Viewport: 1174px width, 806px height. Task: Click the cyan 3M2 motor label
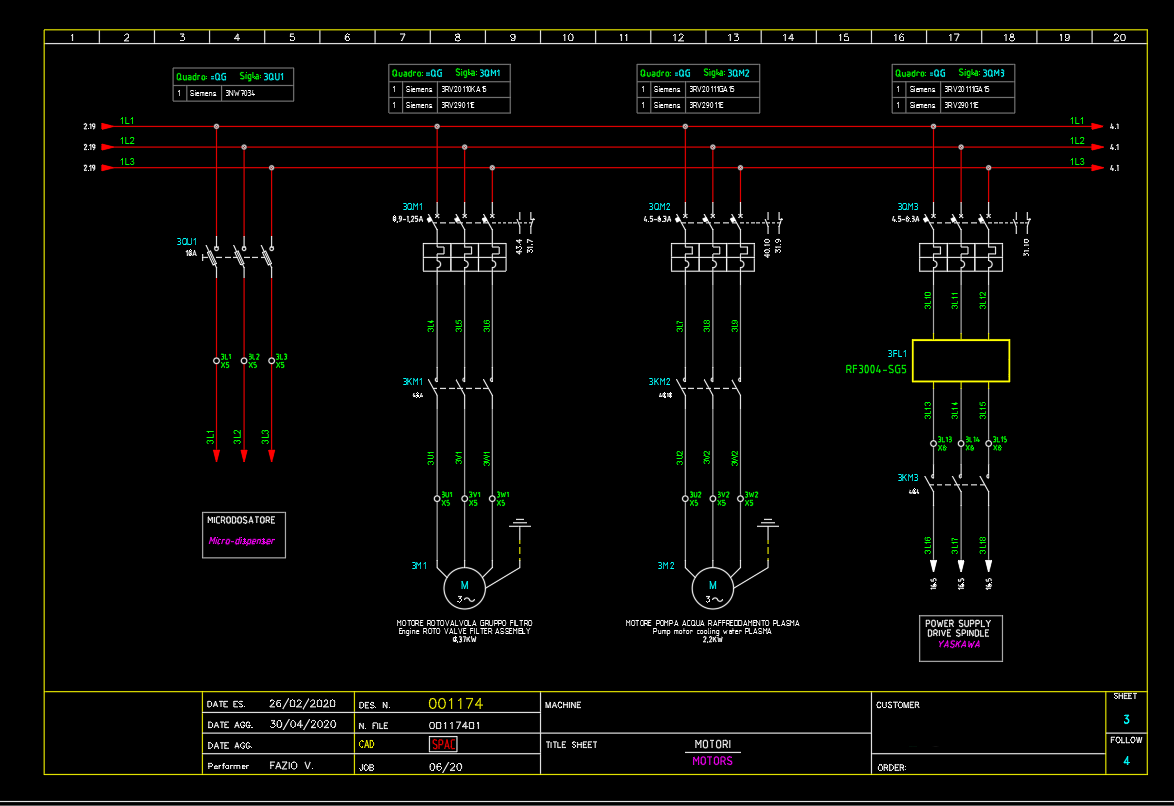[666, 566]
